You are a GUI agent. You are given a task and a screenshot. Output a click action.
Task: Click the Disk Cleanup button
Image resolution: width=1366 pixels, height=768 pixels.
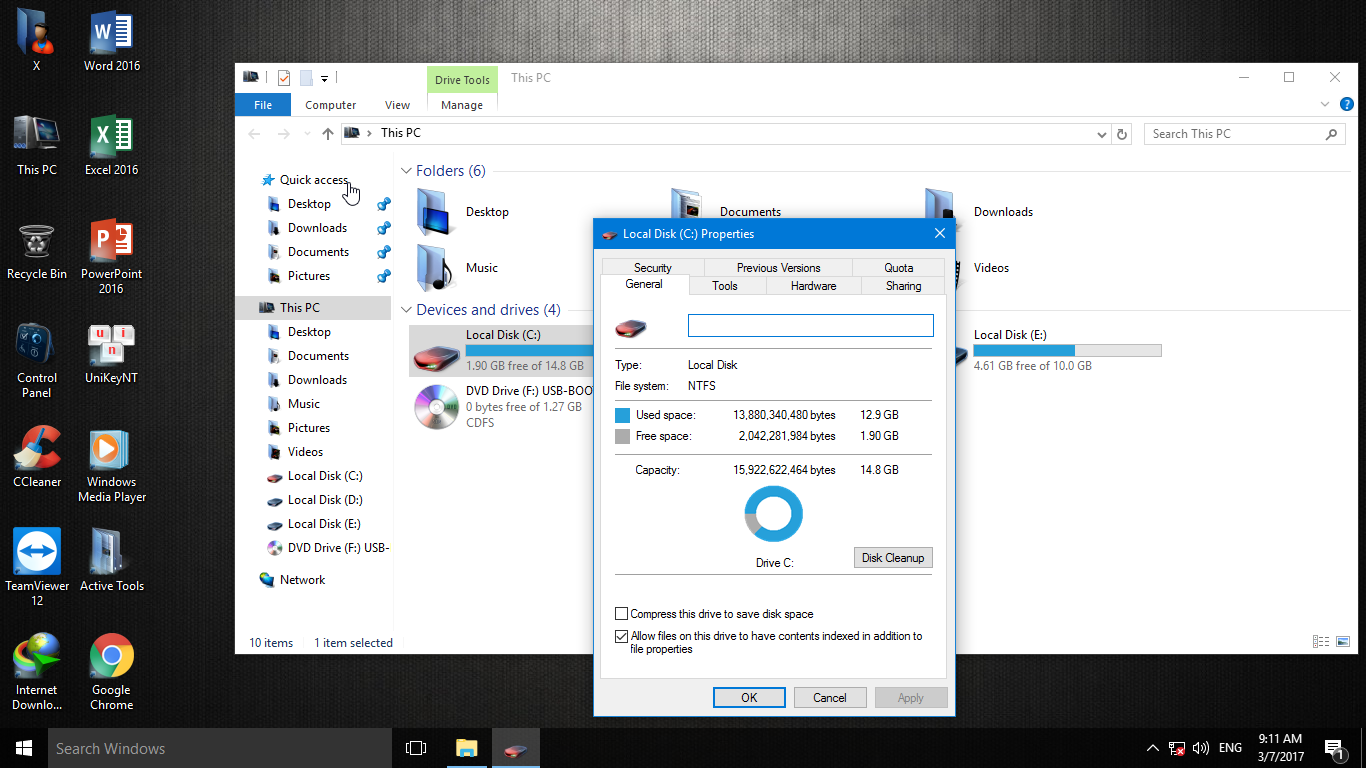pyautogui.click(x=893, y=558)
